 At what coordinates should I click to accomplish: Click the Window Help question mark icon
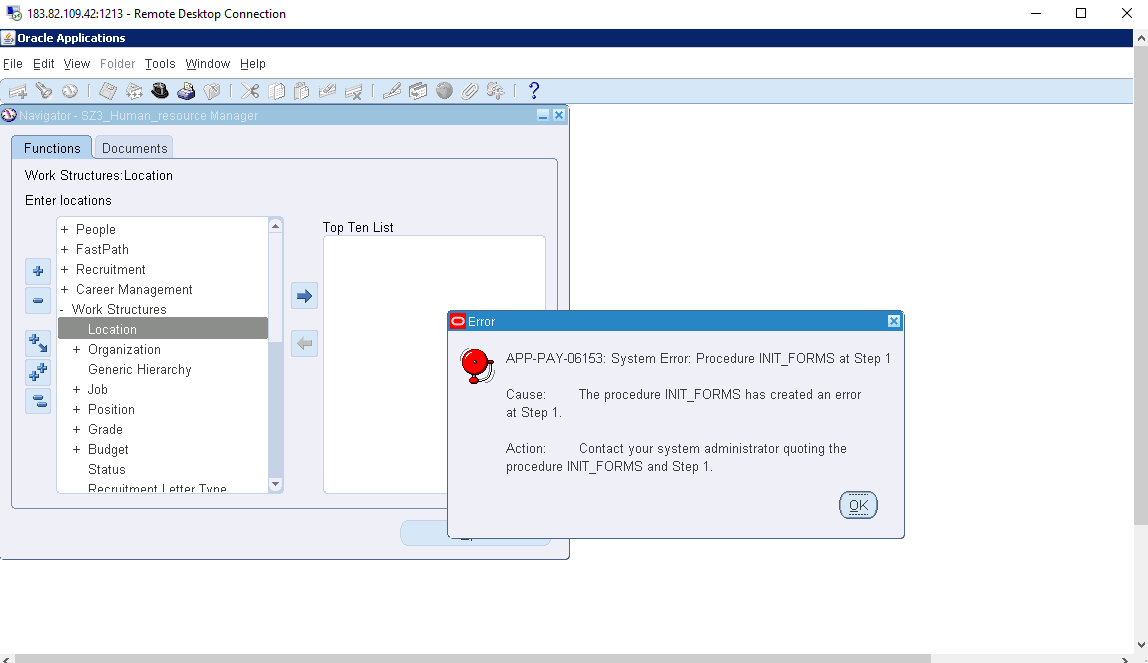(x=534, y=91)
